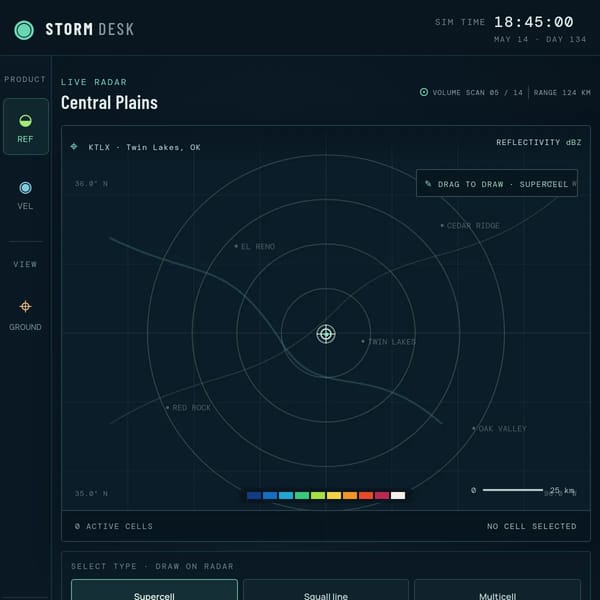Image resolution: width=600 pixels, height=600 pixels.
Task: Click the KTLX · Twin Lakes, OK title
Action: (x=144, y=147)
